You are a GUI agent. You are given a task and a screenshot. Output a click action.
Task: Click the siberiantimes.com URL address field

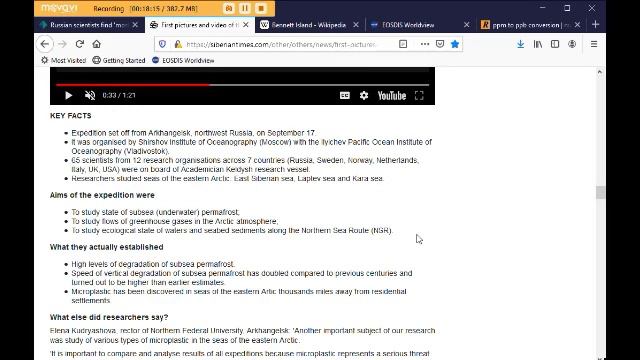(x=281, y=44)
